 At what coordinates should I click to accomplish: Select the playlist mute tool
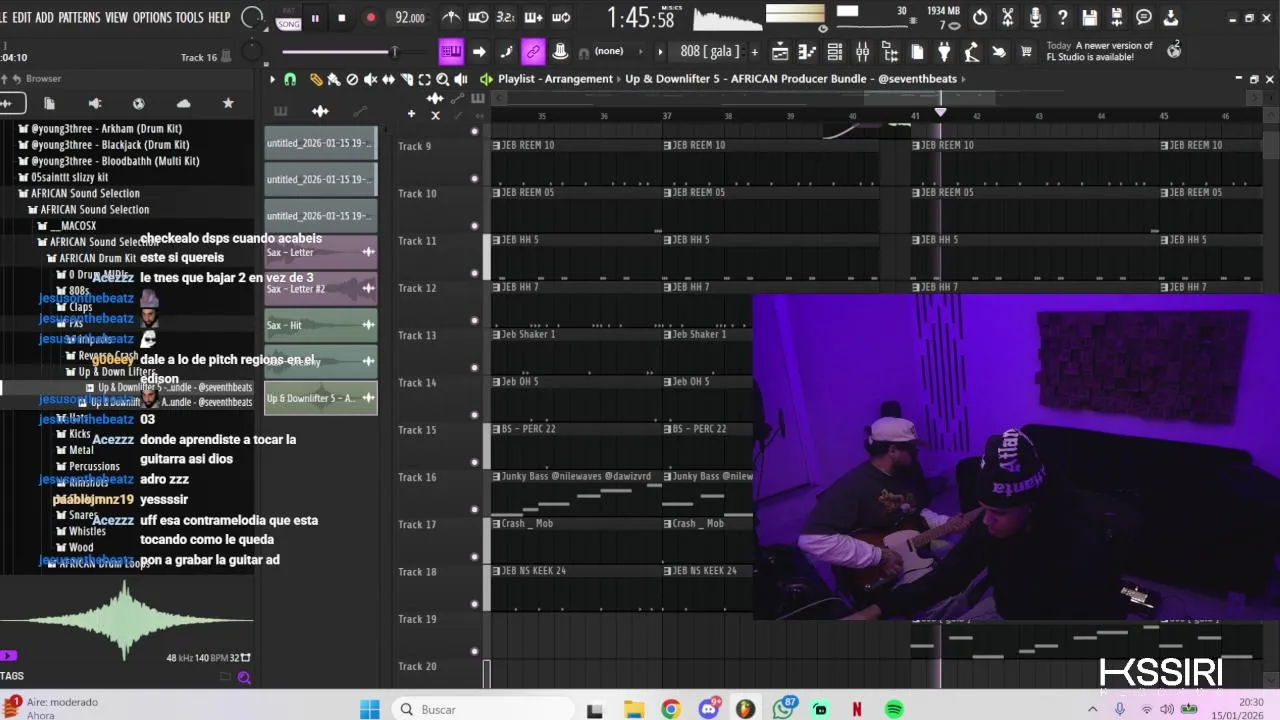(370, 79)
